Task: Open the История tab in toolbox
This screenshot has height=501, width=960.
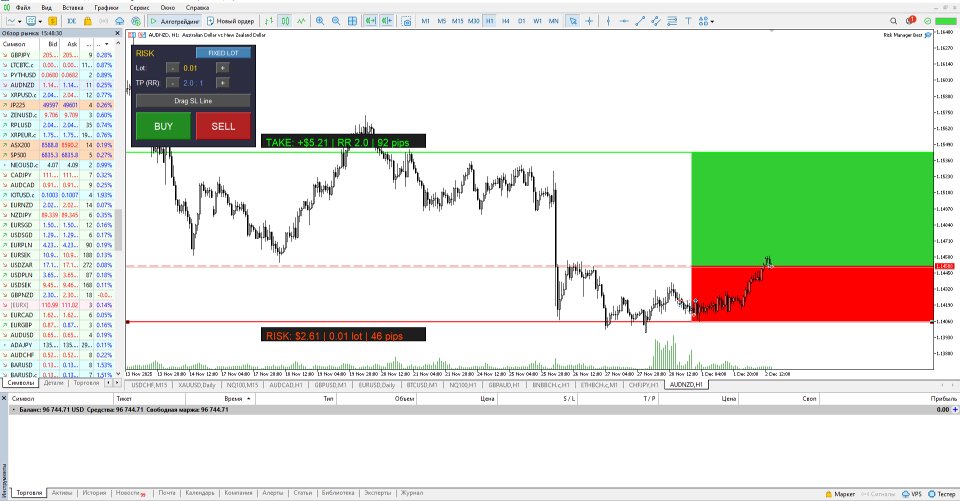Action: pyautogui.click(x=94, y=493)
